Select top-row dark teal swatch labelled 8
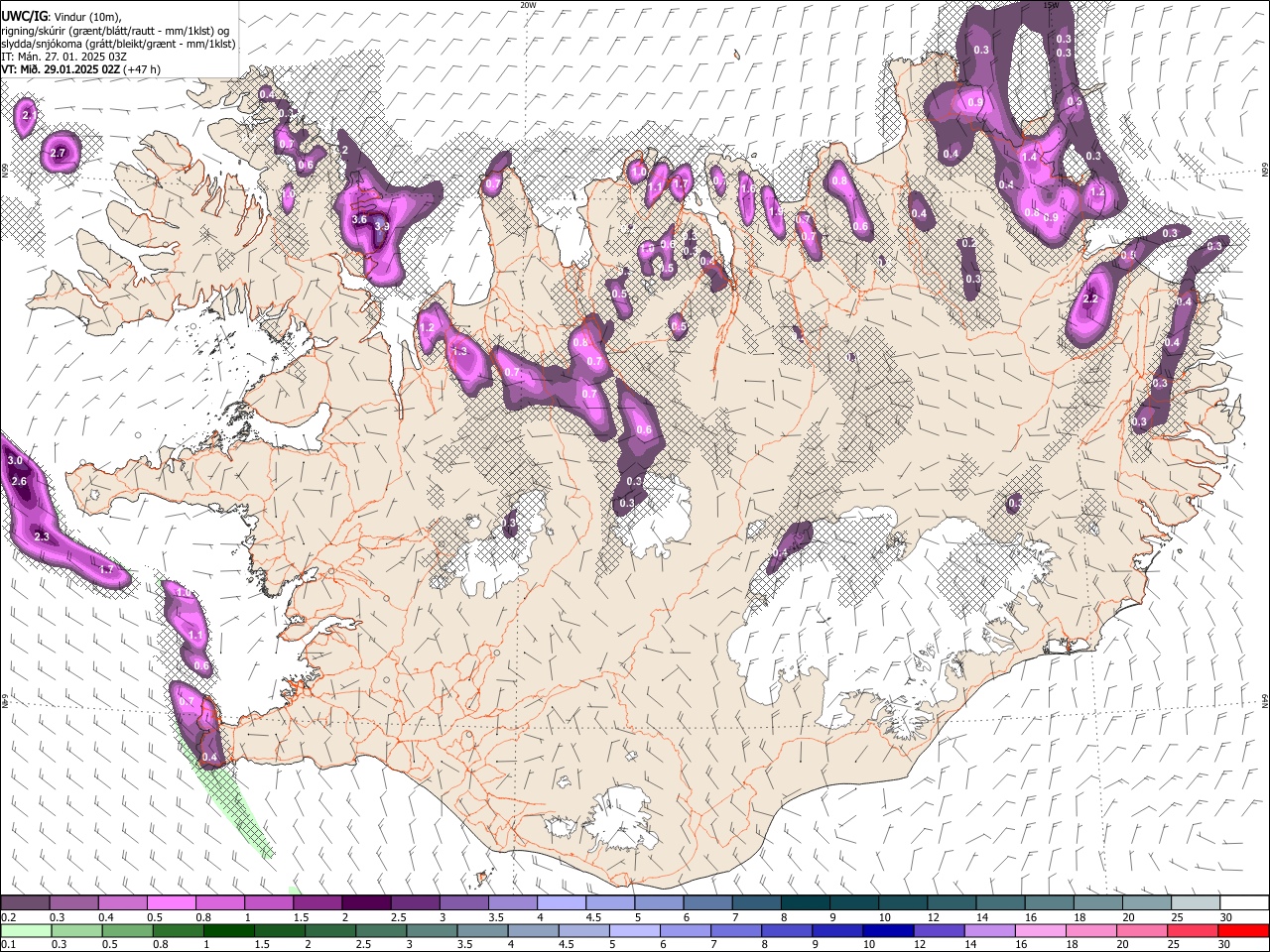This screenshot has height=952, width=1270. click(x=805, y=903)
